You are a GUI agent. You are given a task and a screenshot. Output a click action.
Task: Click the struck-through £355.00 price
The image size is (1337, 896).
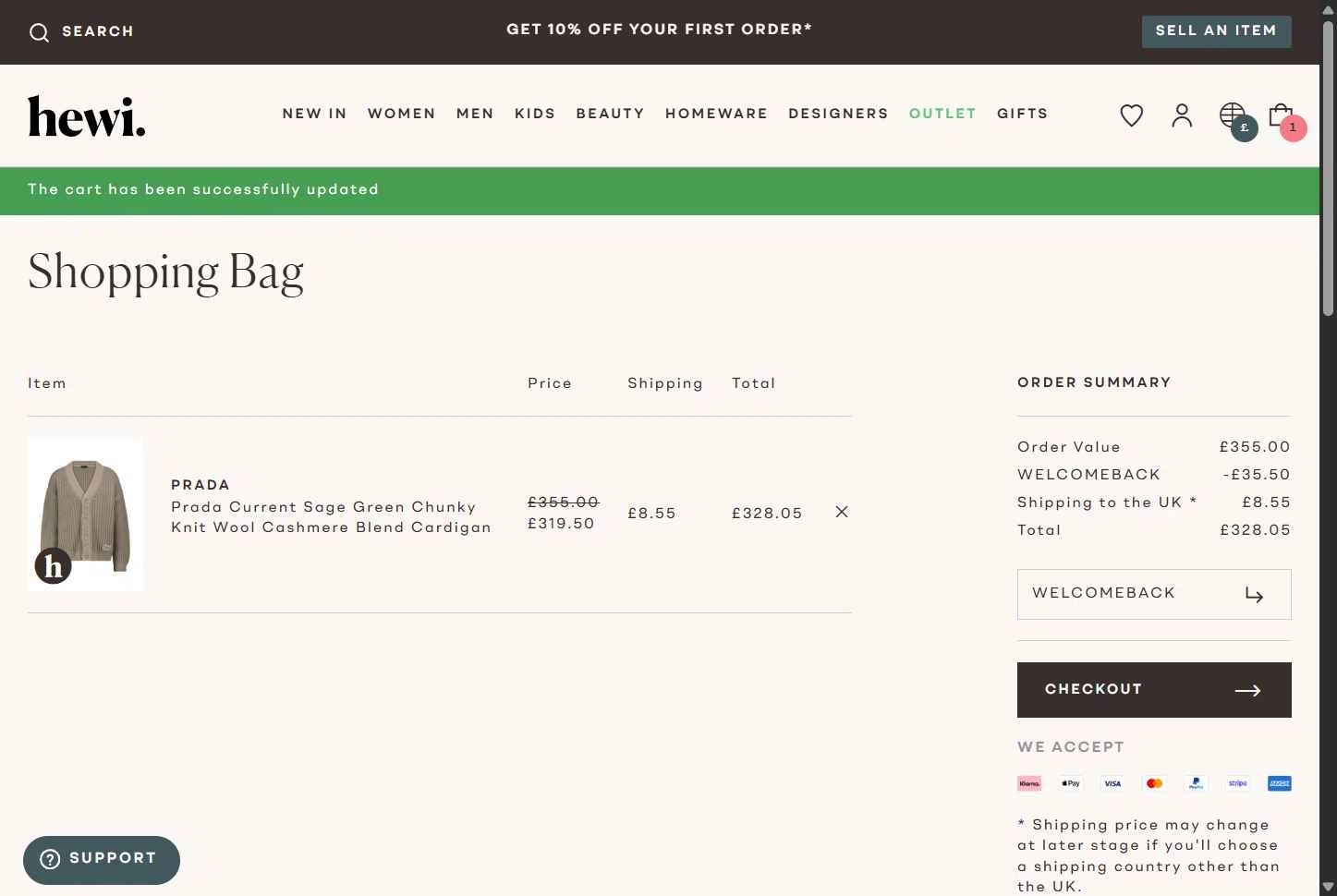coord(564,502)
